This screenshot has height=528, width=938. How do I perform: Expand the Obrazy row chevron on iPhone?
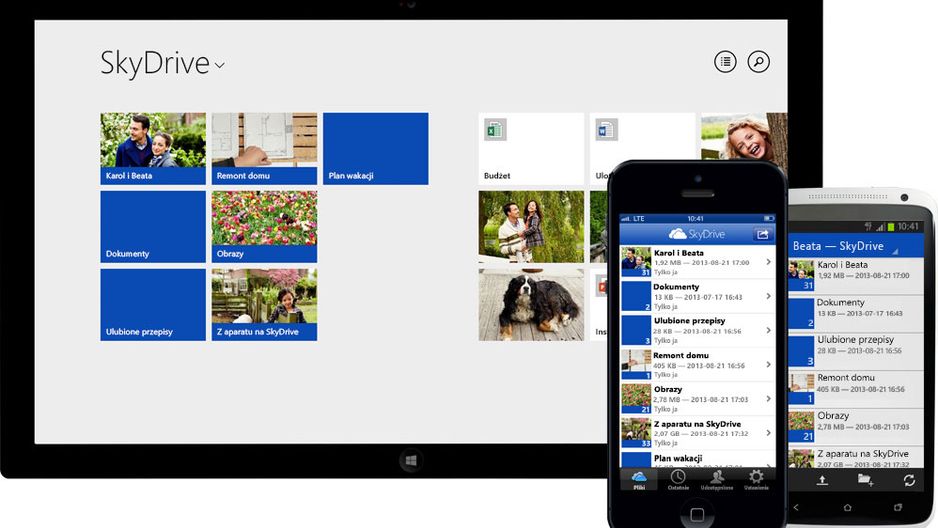[769, 399]
